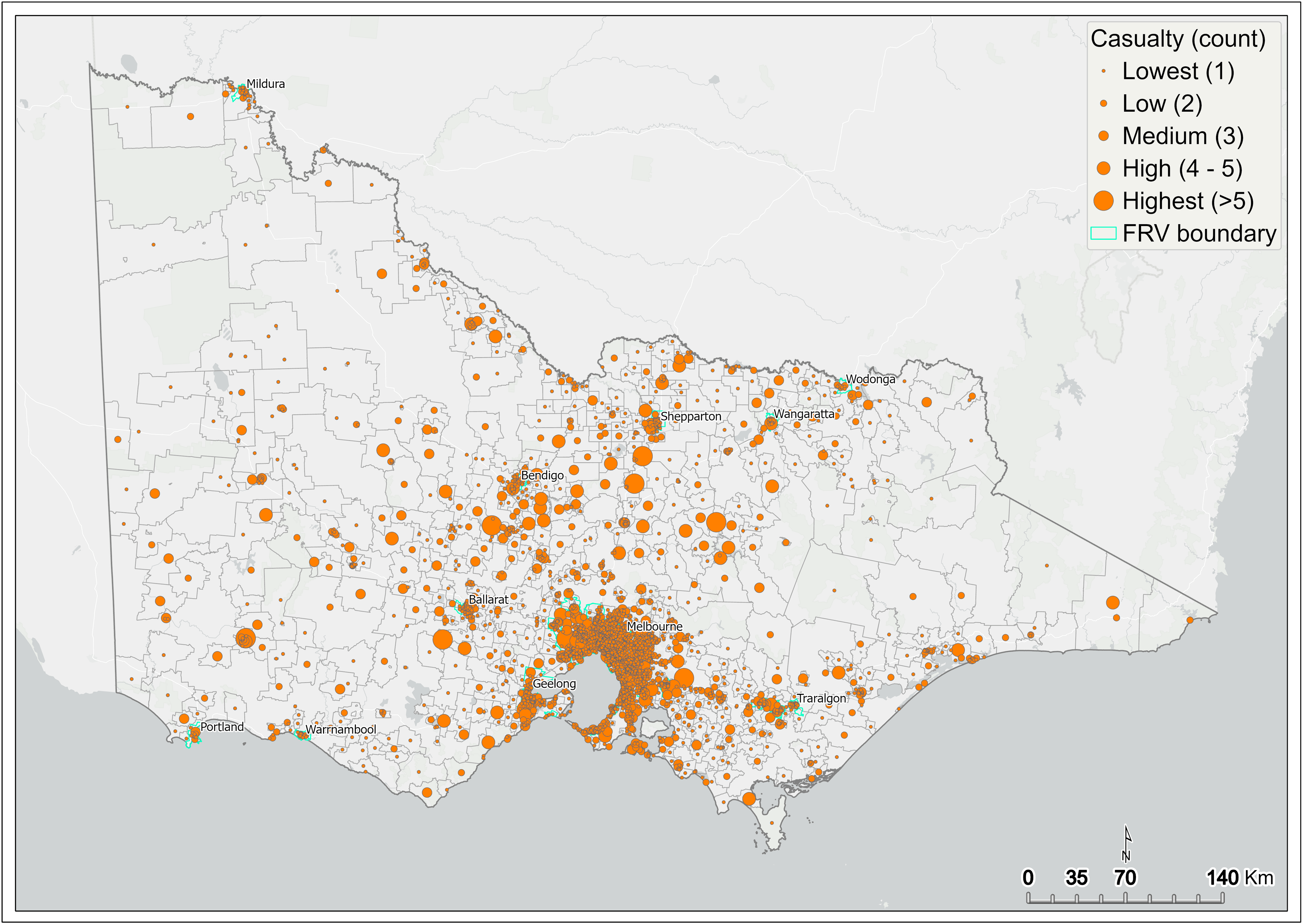Image resolution: width=1303 pixels, height=924 pixels.
Task: Click the Bendigo city label
Action: tap(542, 475)
